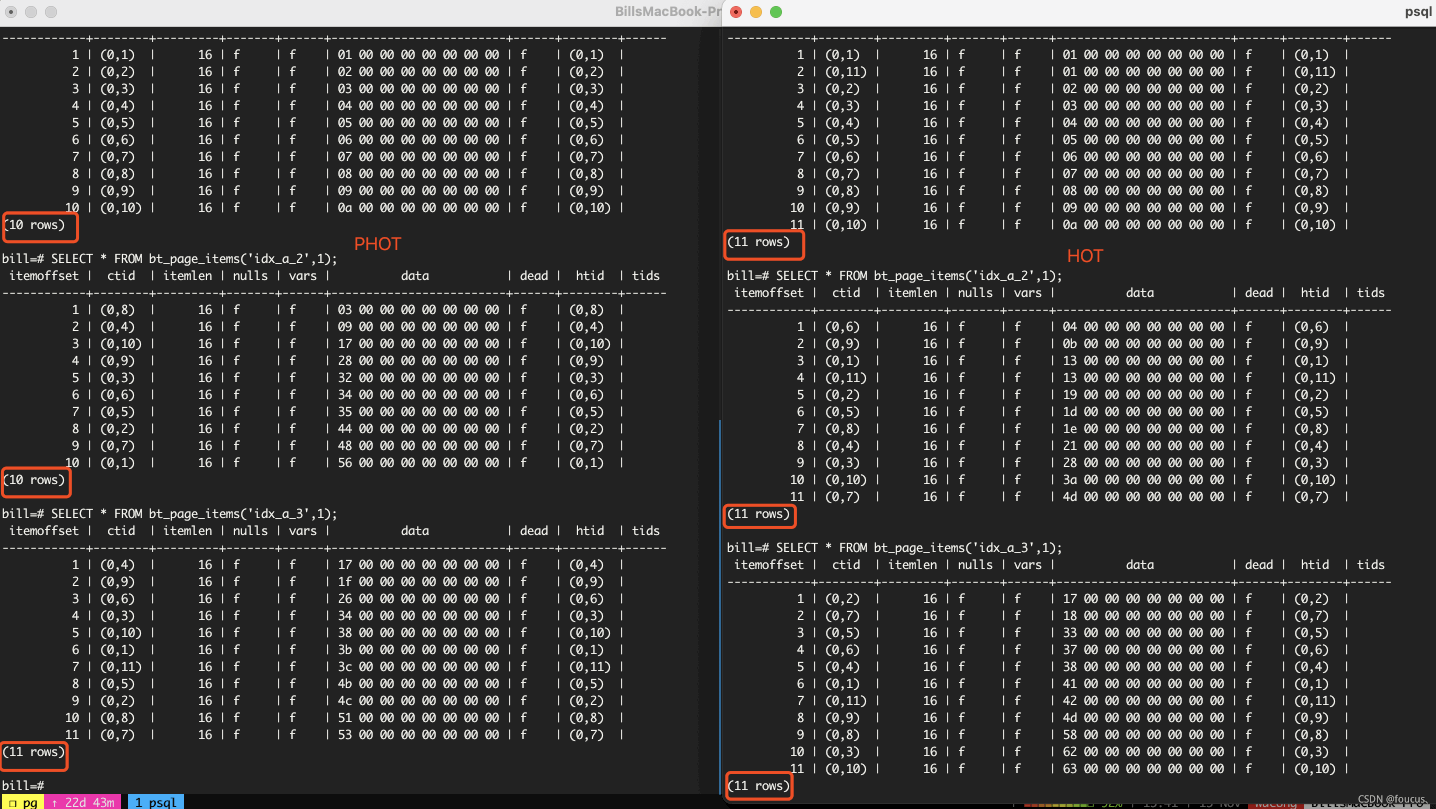Click the yellow pg session indicator
The image size is (1436, 809).
(x=23, y=802)
